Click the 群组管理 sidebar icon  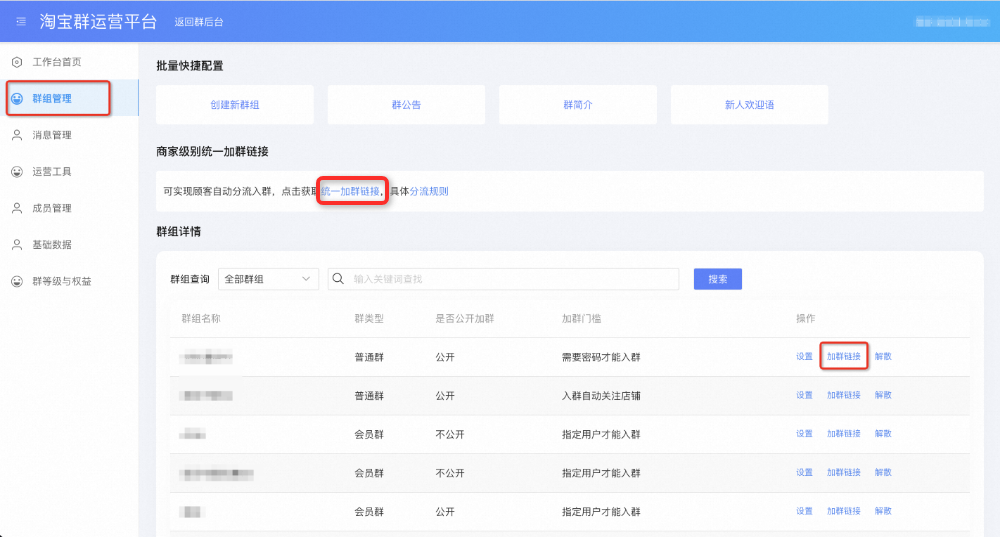coord(17,98)
